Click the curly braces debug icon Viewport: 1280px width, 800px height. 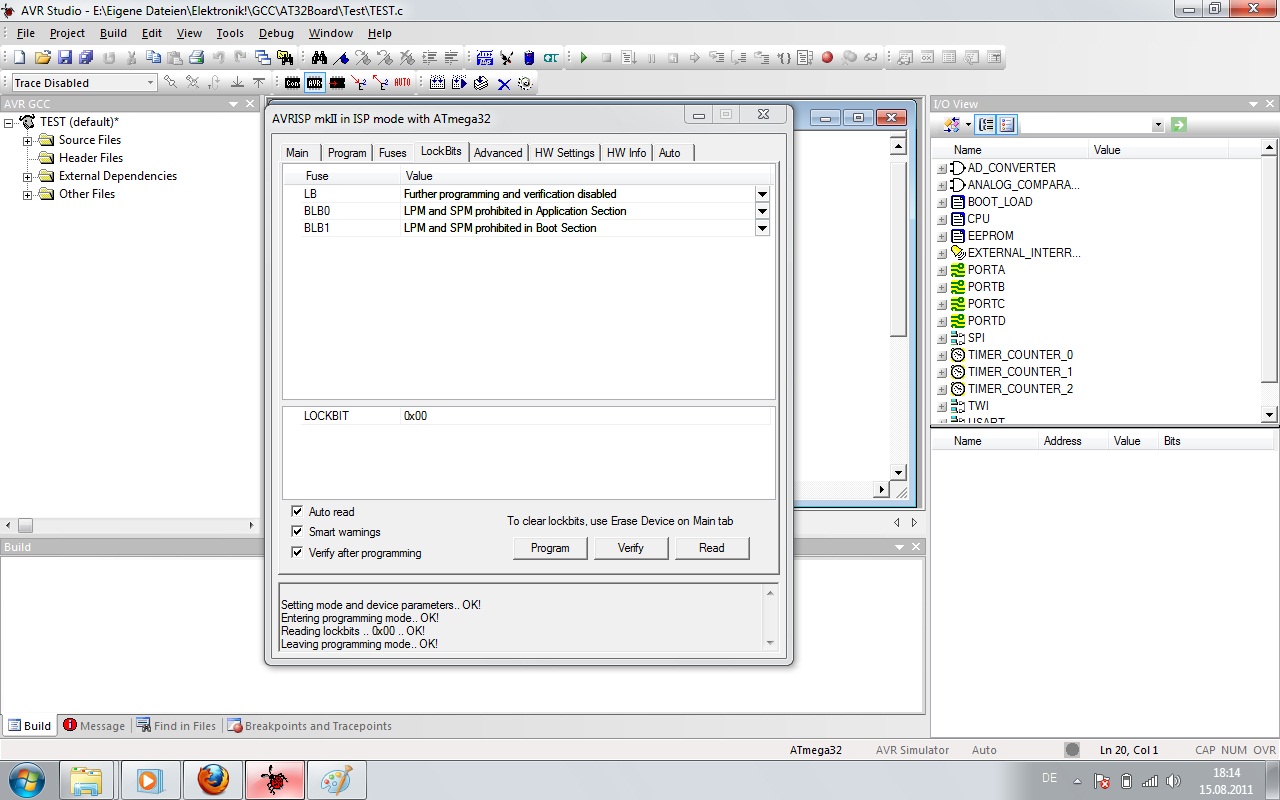(783, 58)
